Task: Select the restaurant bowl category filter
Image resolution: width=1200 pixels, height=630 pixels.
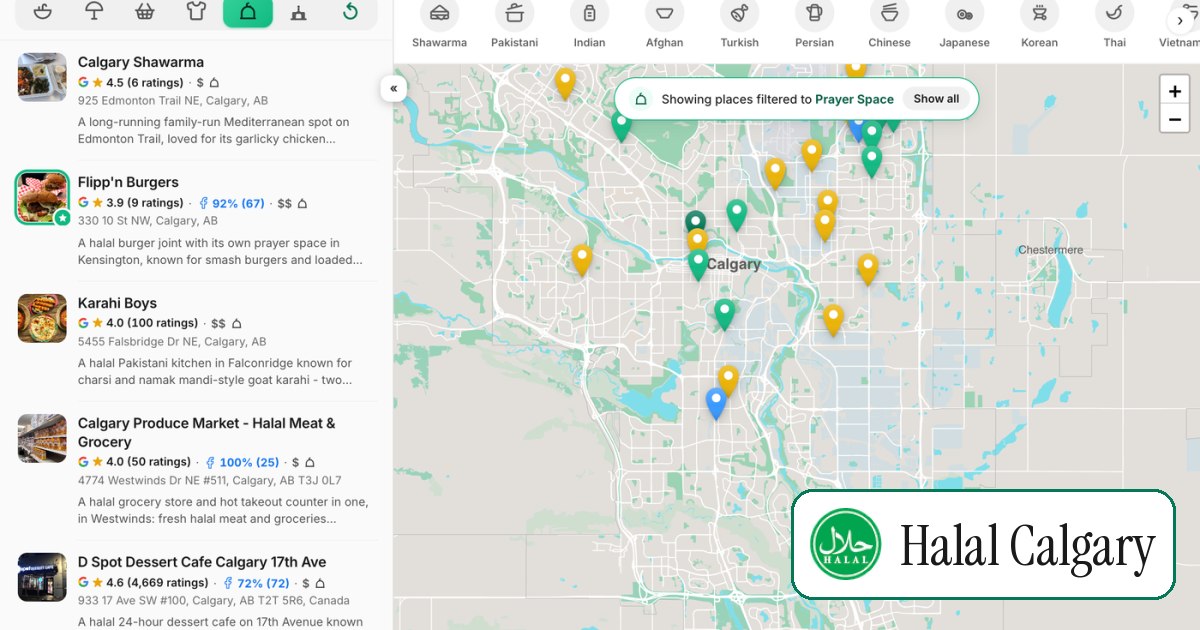Action: [x=42, y=12]
